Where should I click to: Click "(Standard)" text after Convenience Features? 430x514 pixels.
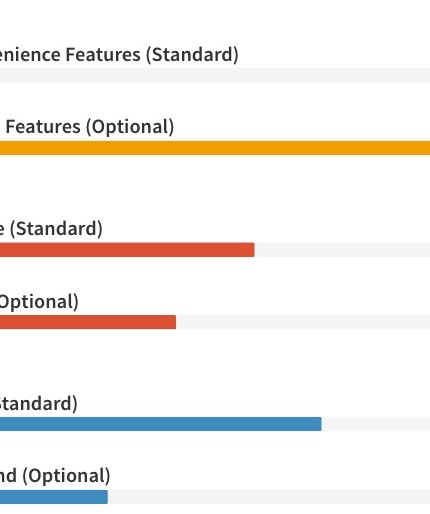click(x=192, y=55)
